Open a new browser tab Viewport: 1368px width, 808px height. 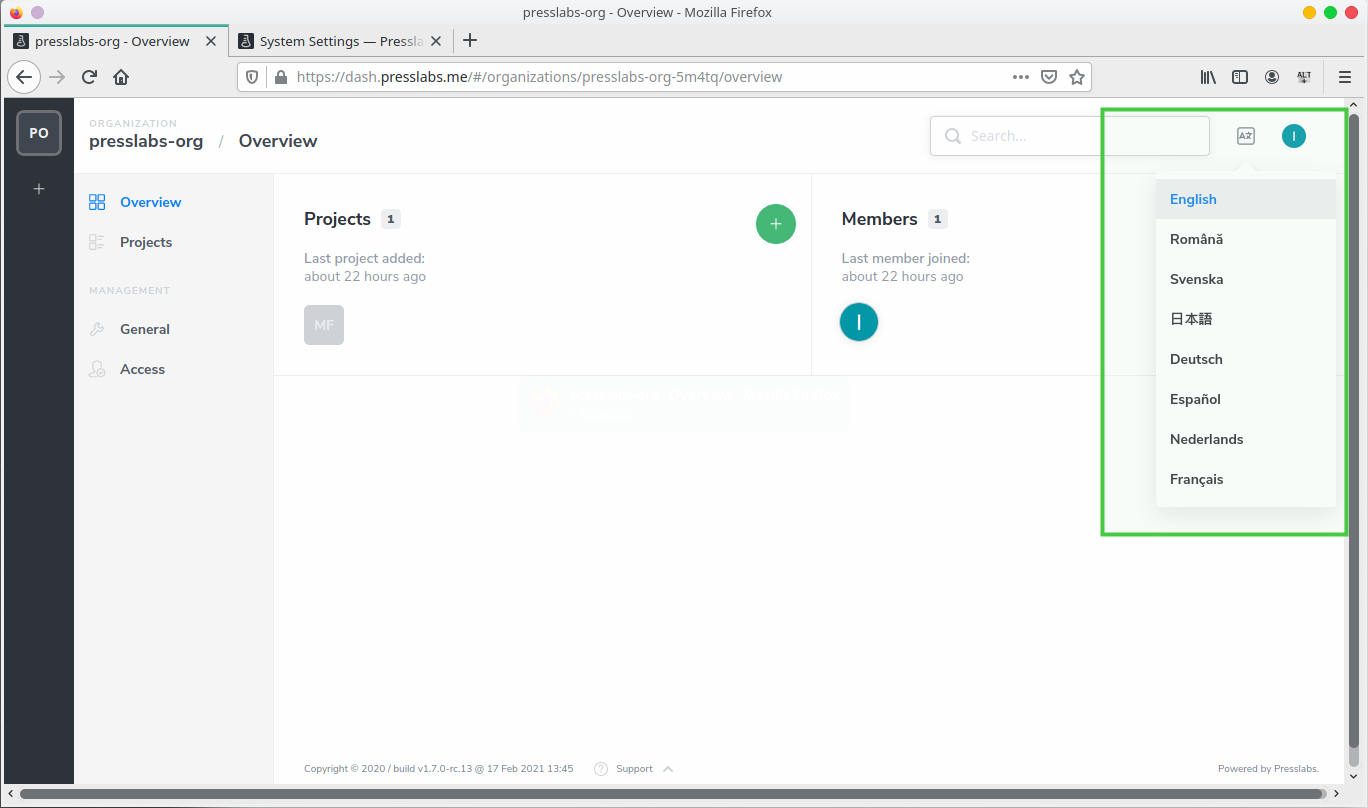(x=470, y=41)
